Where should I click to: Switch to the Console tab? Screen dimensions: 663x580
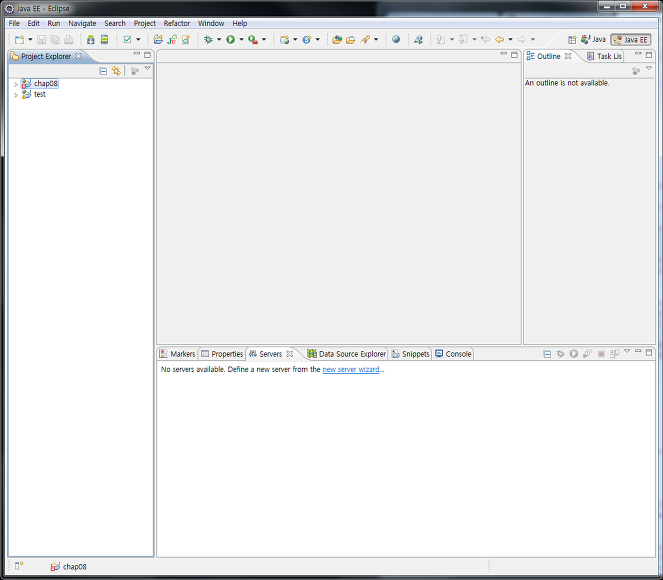tap(453, 354)
